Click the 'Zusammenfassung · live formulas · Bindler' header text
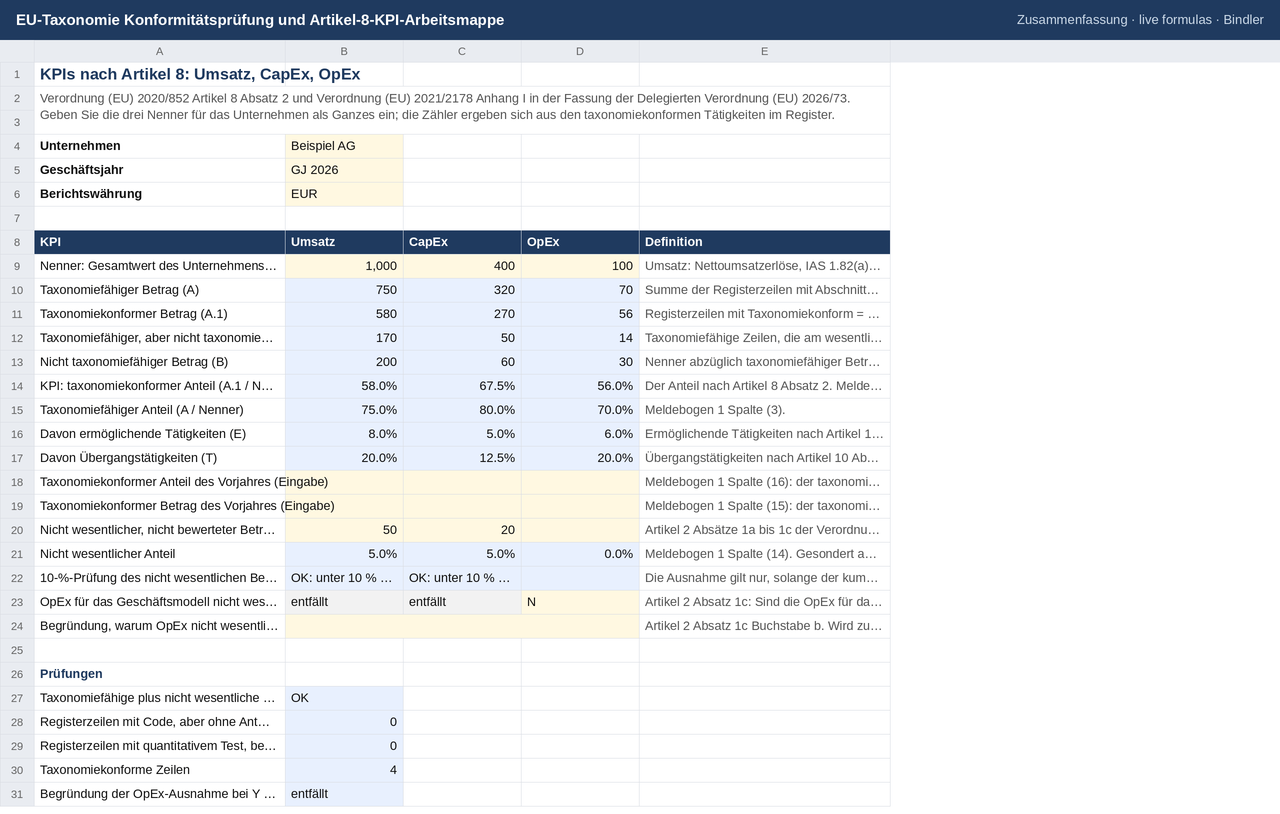1280x814 pixels. click(x=1140, y=20)
